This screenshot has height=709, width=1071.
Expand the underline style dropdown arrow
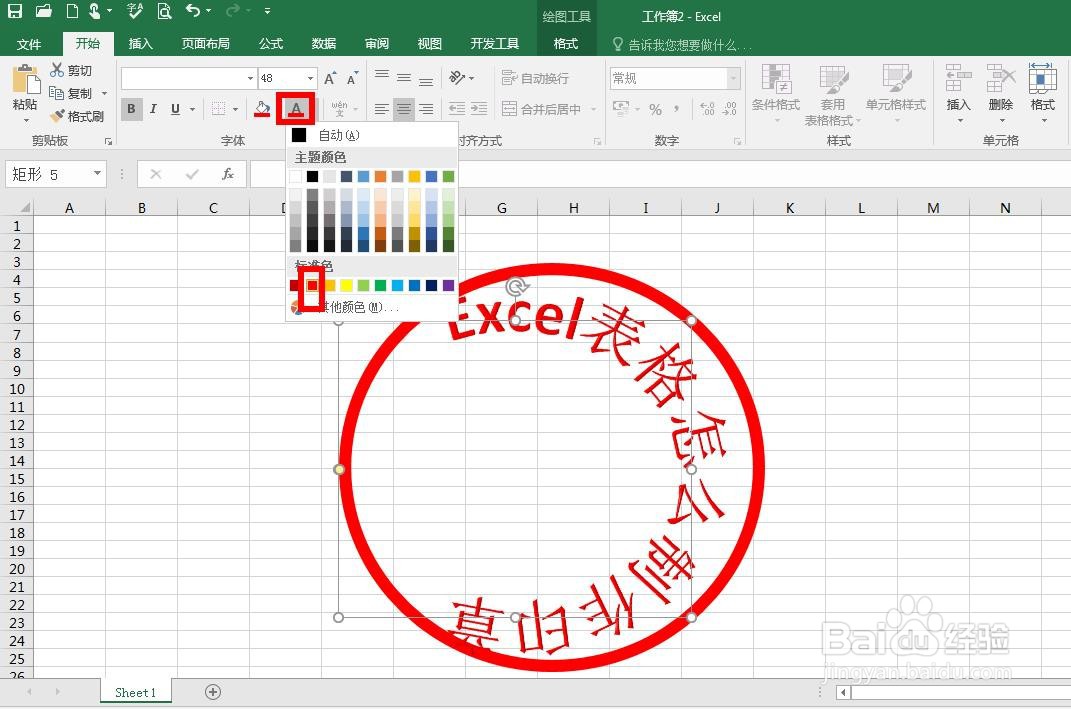pyautogui.click(x=193, y=109)
